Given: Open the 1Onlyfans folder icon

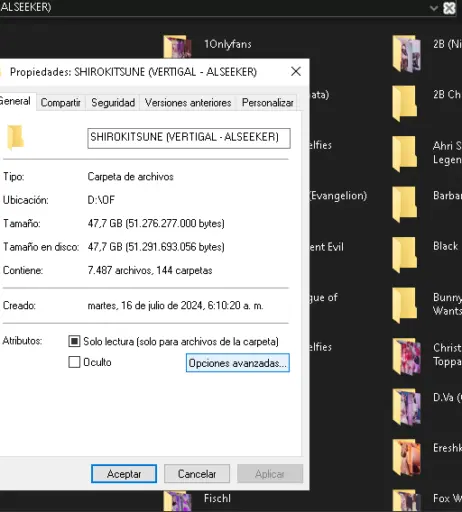Looking at the screenshot, I should [x=178, y=46].
